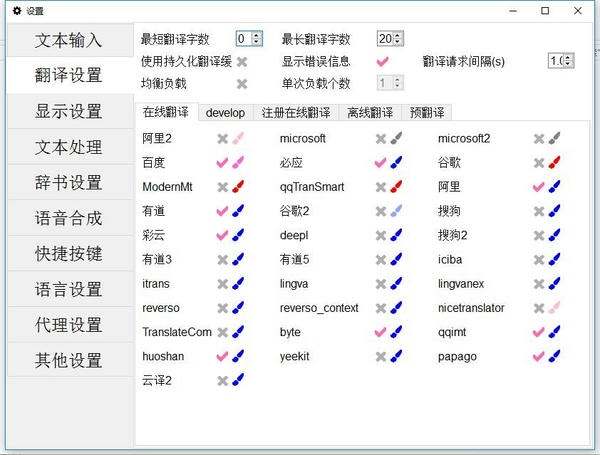Click gray brush icon for microsoft2
Image resolution: width=600 pixels, height=455 pixels.
(x=554, y=138)
